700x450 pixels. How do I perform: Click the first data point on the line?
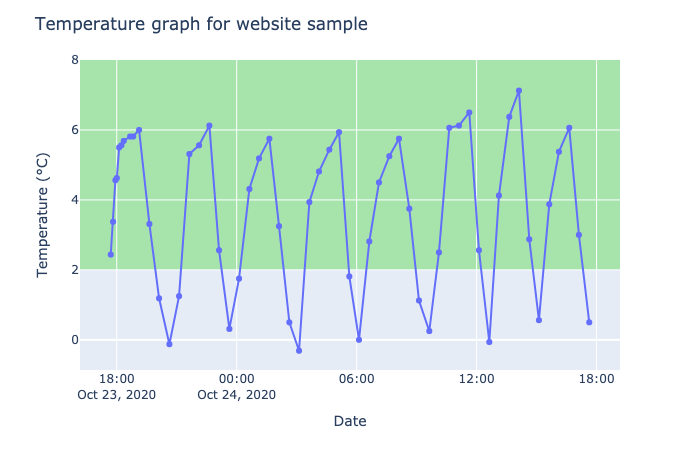click(x=111, y=254)
